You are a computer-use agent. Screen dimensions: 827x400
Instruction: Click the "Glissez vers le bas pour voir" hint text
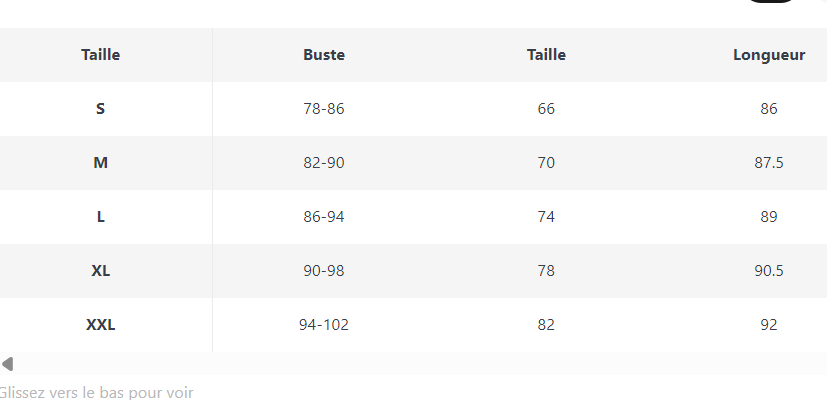pos(96,392)
